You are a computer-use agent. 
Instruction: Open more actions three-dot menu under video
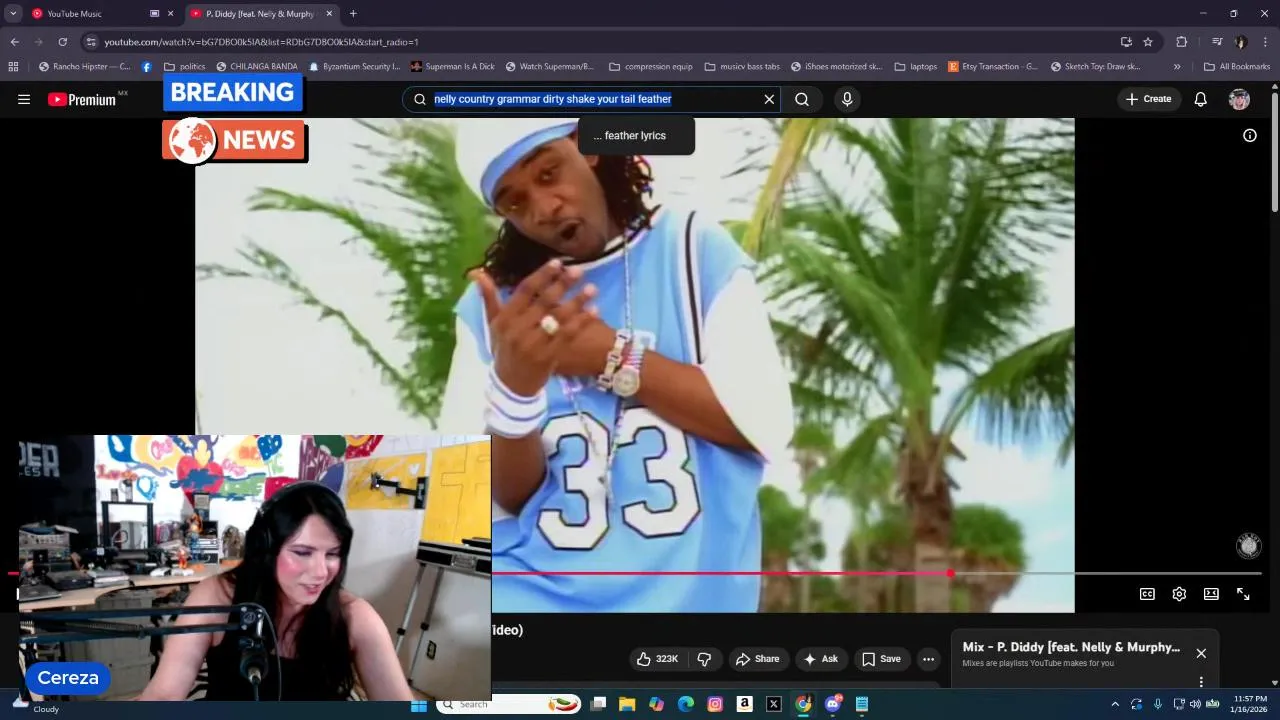[x=928, y=659]
